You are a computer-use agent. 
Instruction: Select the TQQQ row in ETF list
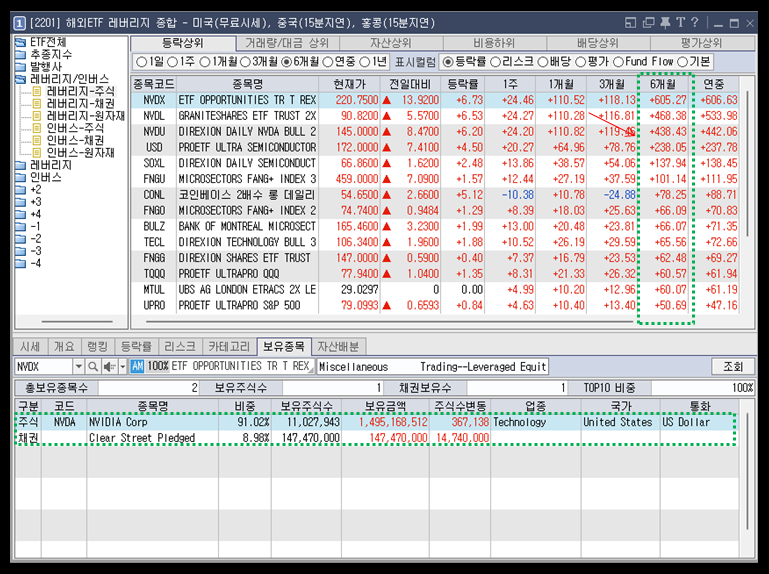435,273
